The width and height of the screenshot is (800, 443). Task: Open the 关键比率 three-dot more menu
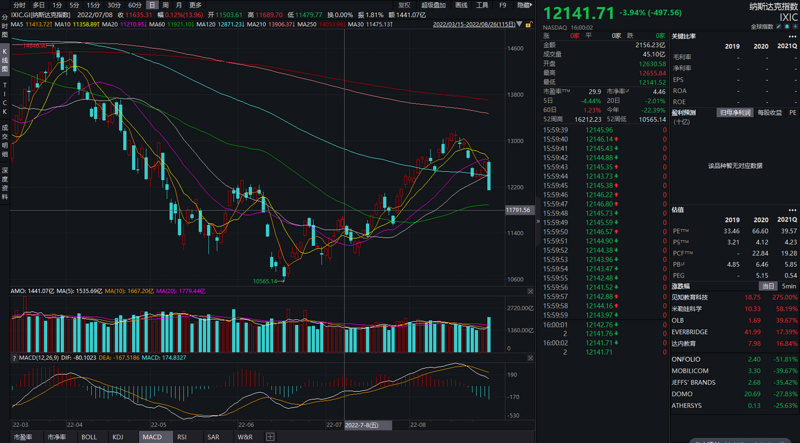(792, 36)
